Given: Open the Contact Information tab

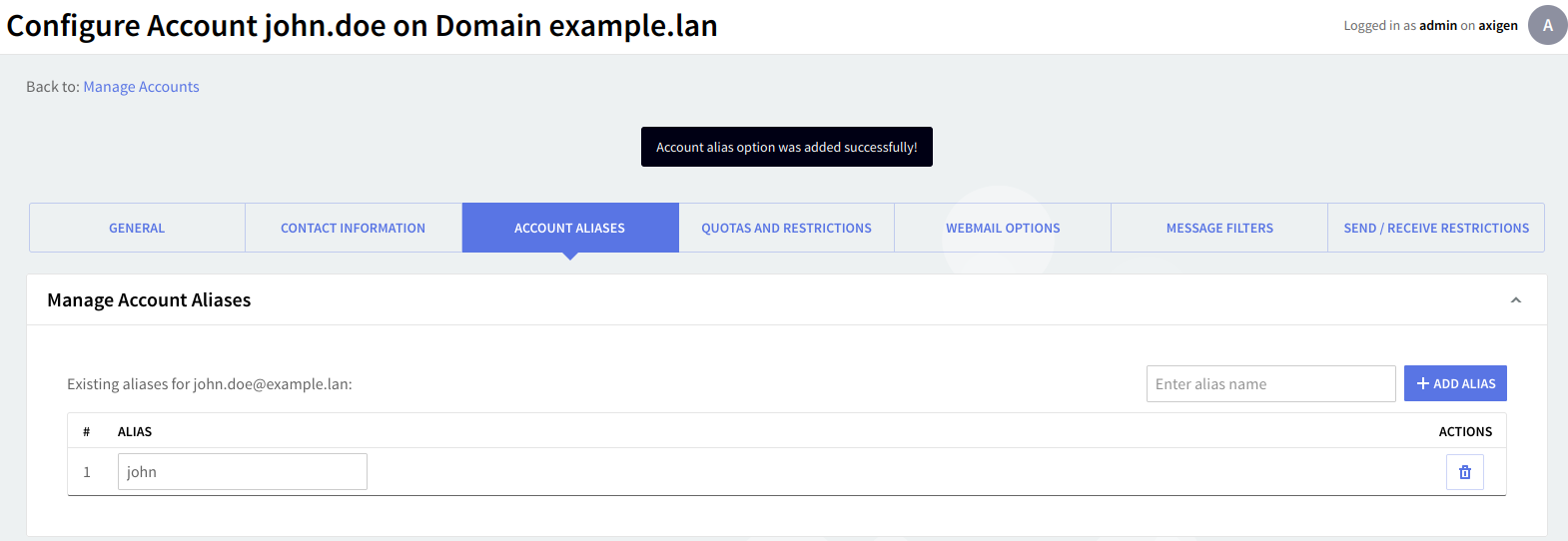Looking at the screenshot, I should click(353, 228).
